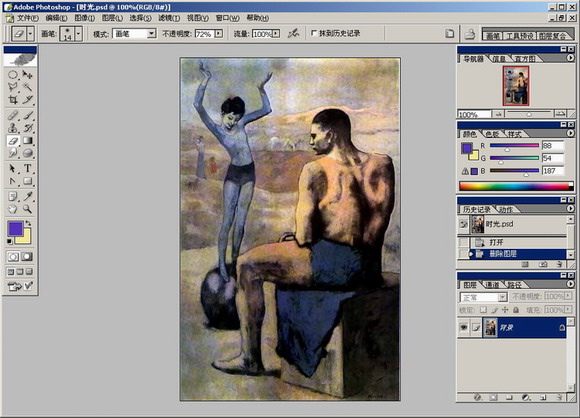The image size is (580, 418).
Task: Switch to Standard editing mode
Action: (13, 257)
